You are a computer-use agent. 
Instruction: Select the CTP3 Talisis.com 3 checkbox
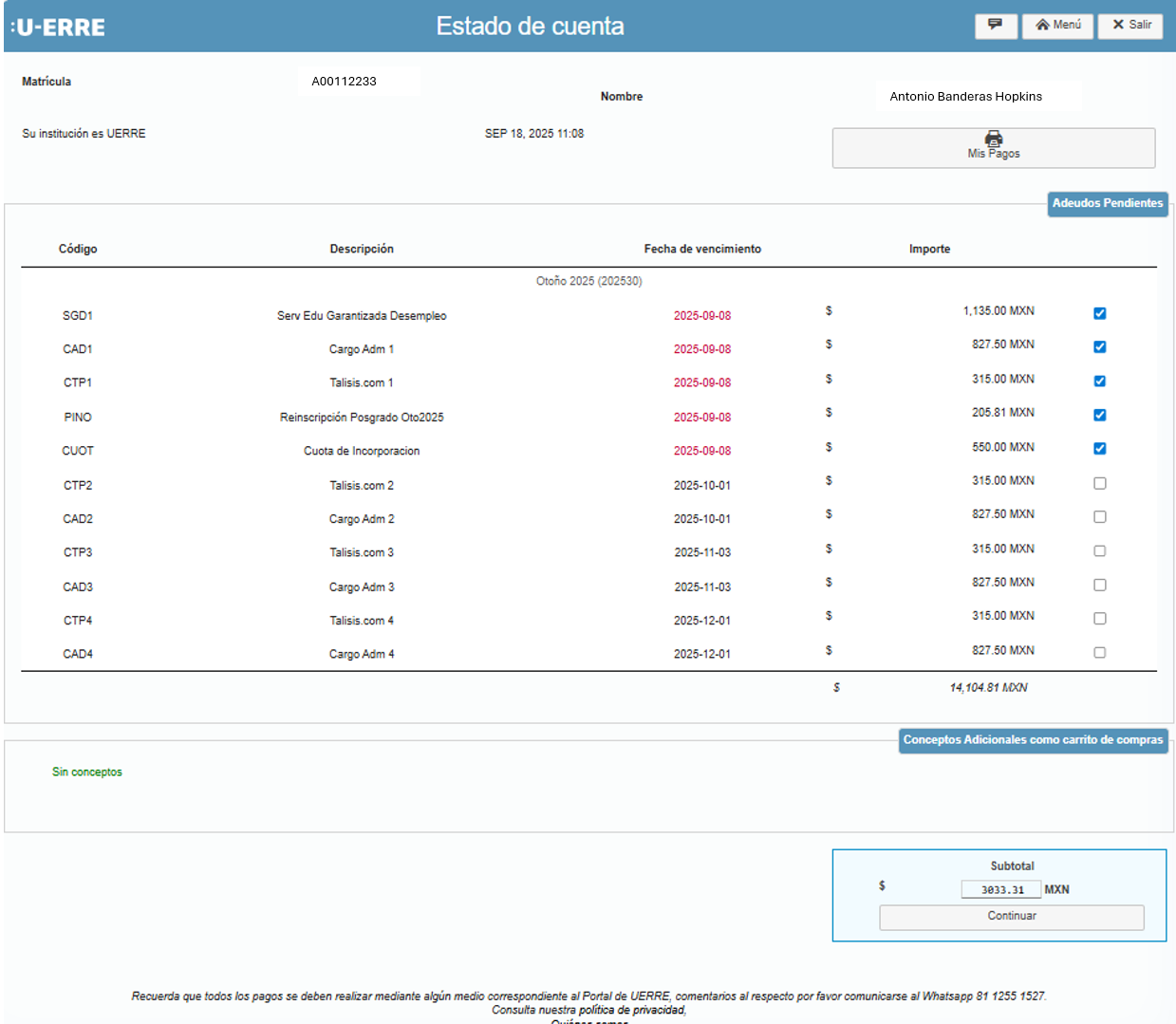click(1099, 551)
